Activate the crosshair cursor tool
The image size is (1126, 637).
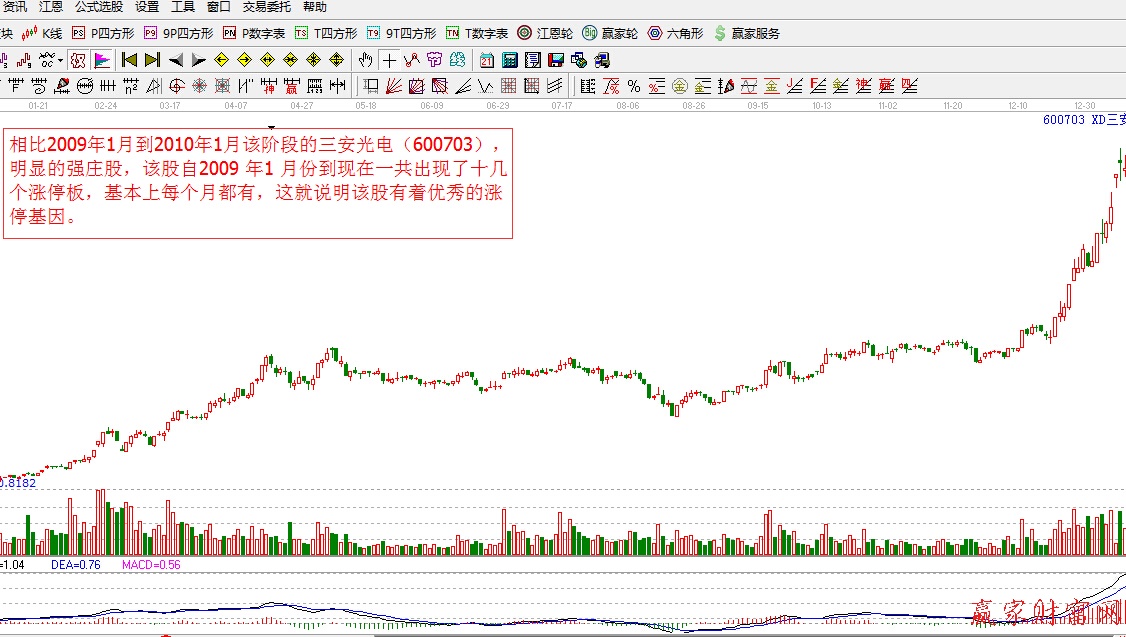pyautogui.click(x=388, y=60)
